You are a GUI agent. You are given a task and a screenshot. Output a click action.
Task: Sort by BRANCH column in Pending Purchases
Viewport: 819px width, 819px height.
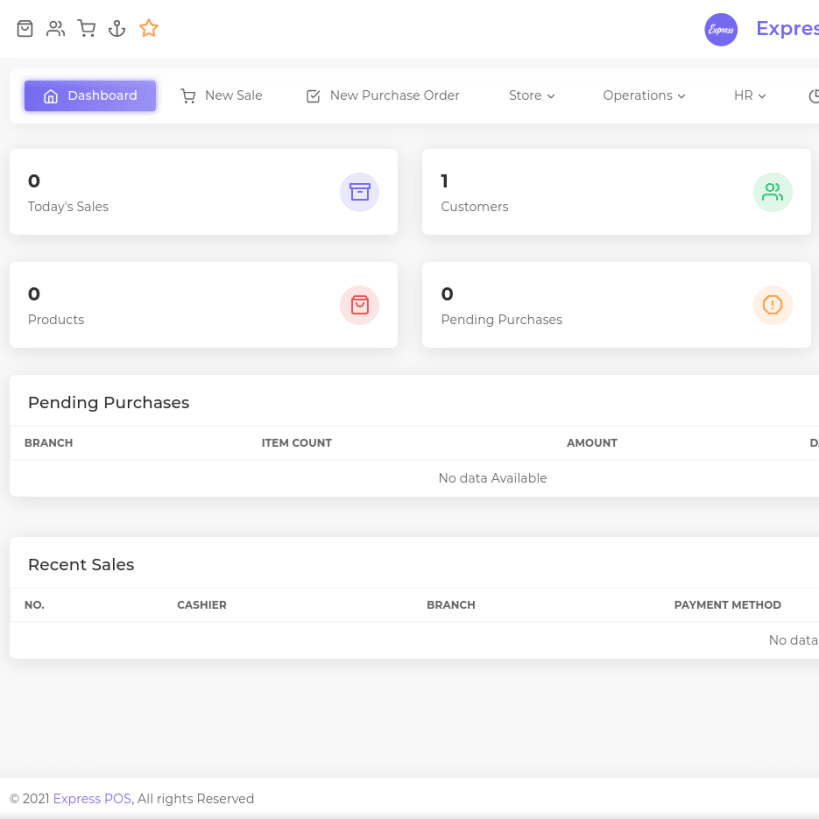(x=49, y=443)
